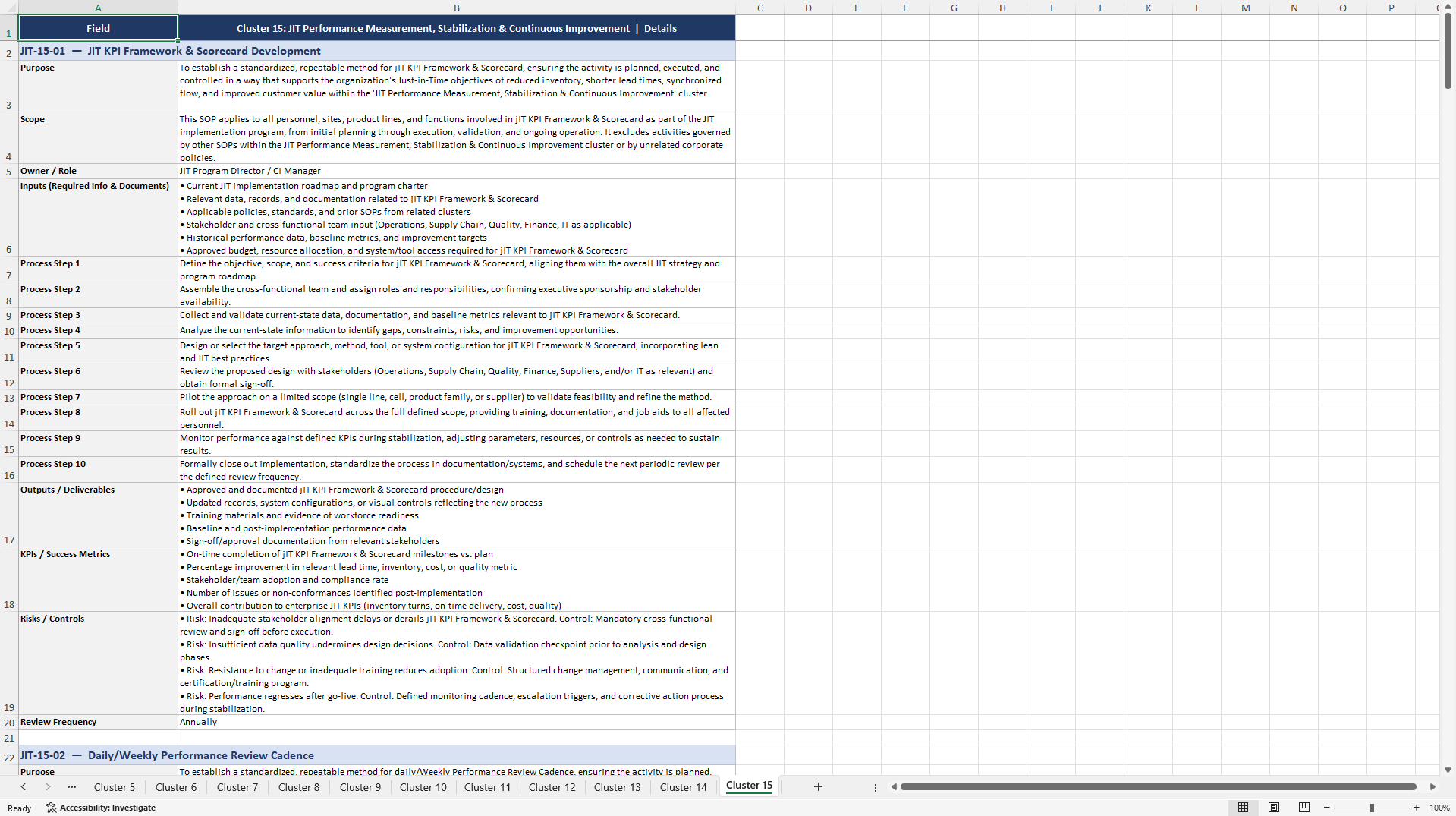1456x816 pixels.
Task: Click the 'Process Step 7' cell
Action: 98,398
